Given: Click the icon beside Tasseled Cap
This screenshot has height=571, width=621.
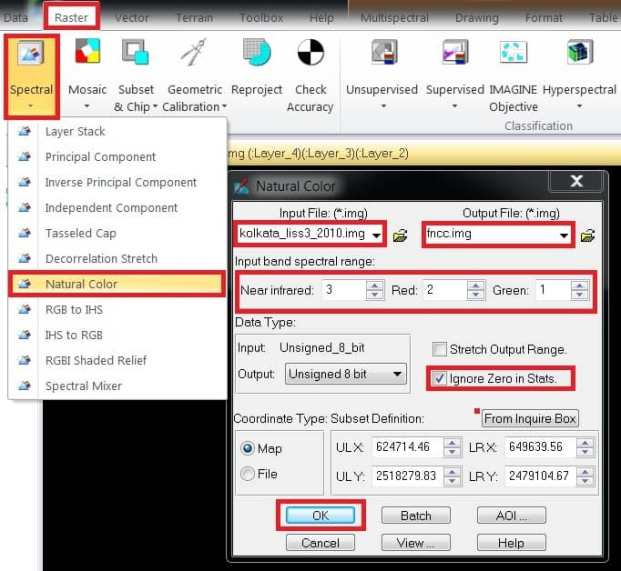Looking at the screenshot, I should pos(25,233).
